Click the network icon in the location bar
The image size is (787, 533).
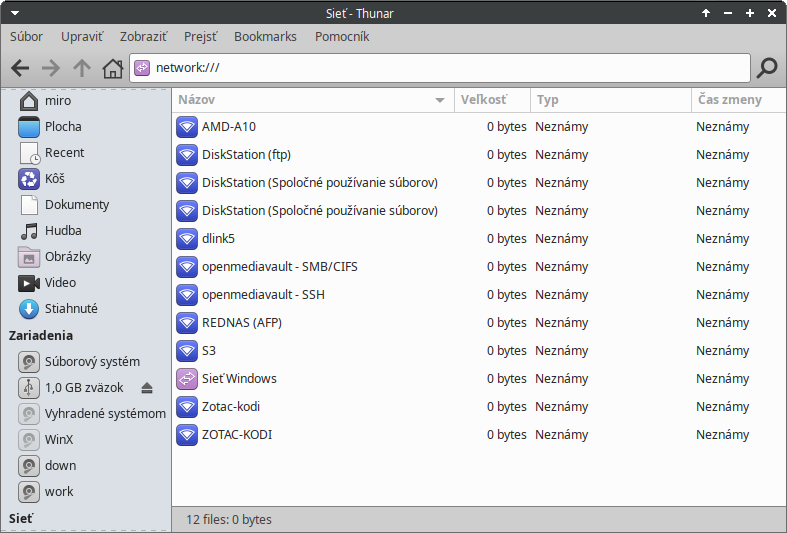click(x=142, y=68)
